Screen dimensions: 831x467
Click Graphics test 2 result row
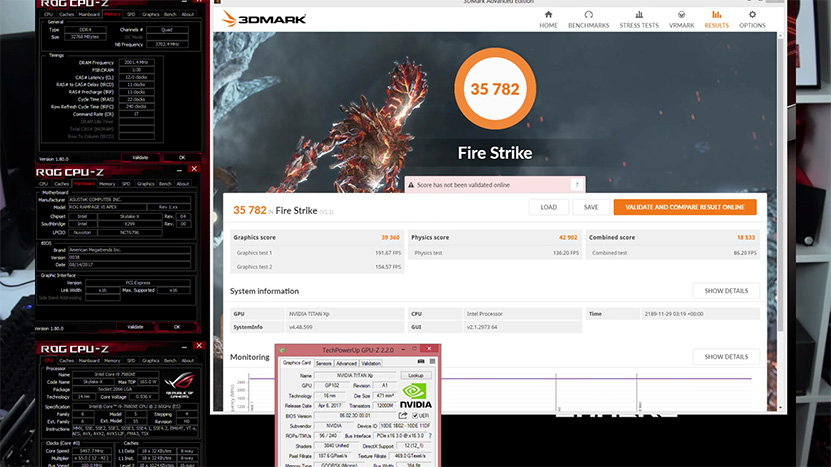317,267
